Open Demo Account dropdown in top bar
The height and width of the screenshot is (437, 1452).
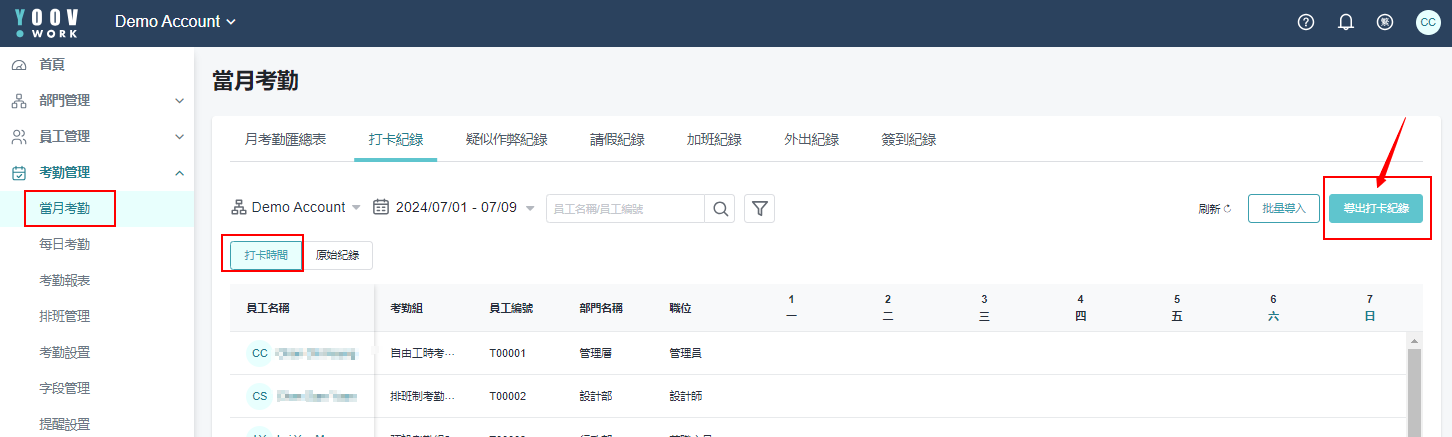176,22
